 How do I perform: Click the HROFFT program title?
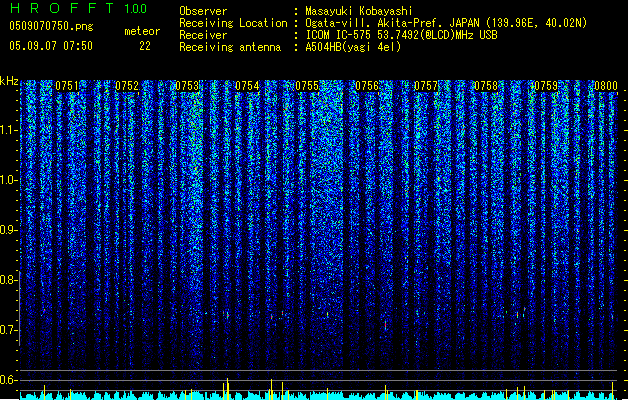click(x=62, y=8)
